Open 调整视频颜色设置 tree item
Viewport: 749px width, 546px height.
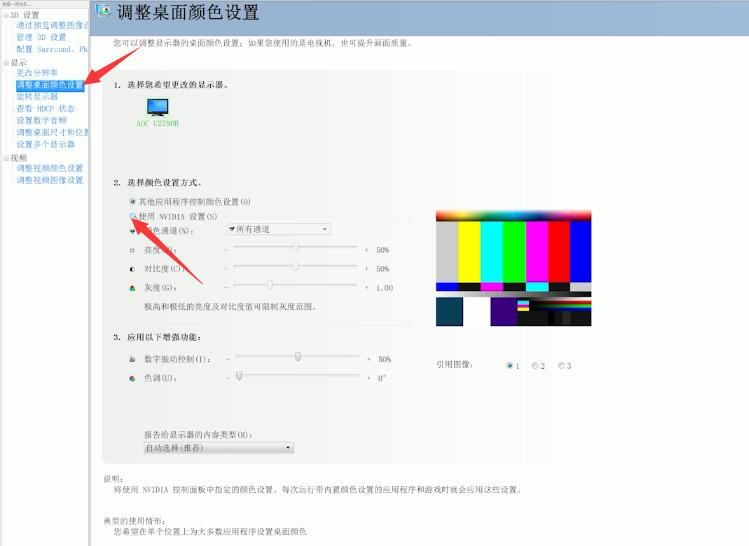[50, 168]
